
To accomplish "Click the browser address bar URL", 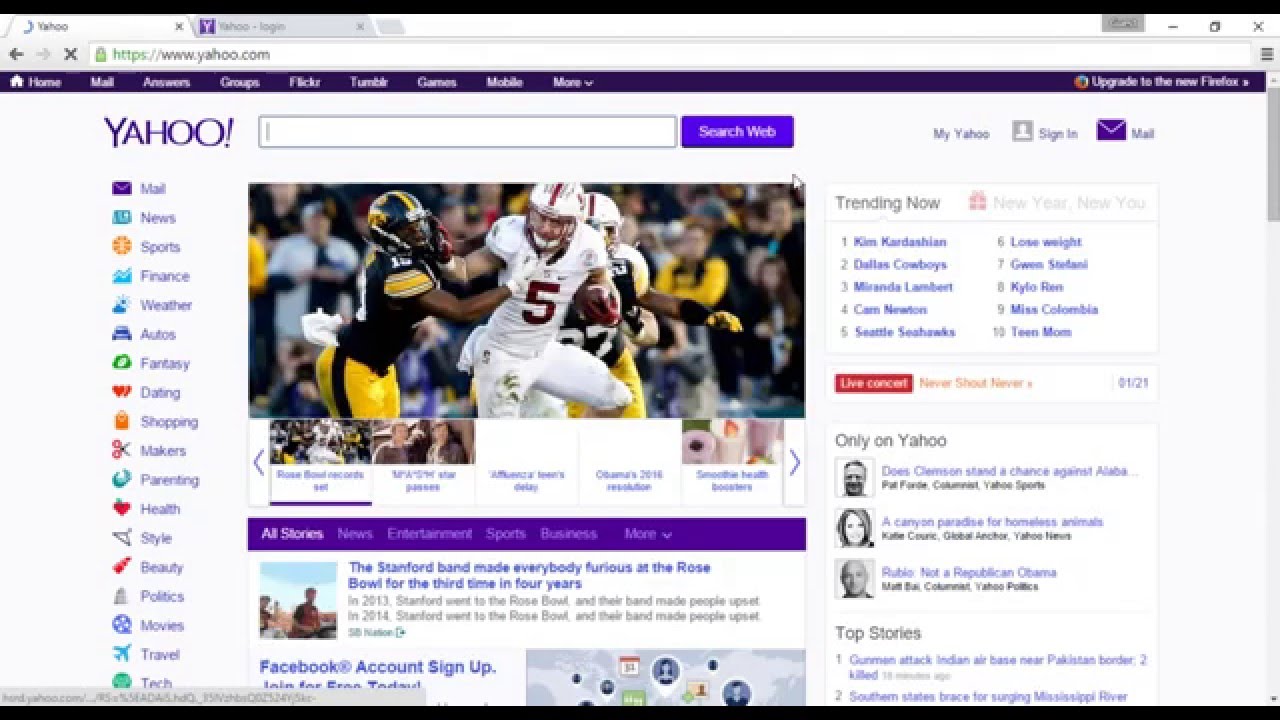I will click(191, 54).
